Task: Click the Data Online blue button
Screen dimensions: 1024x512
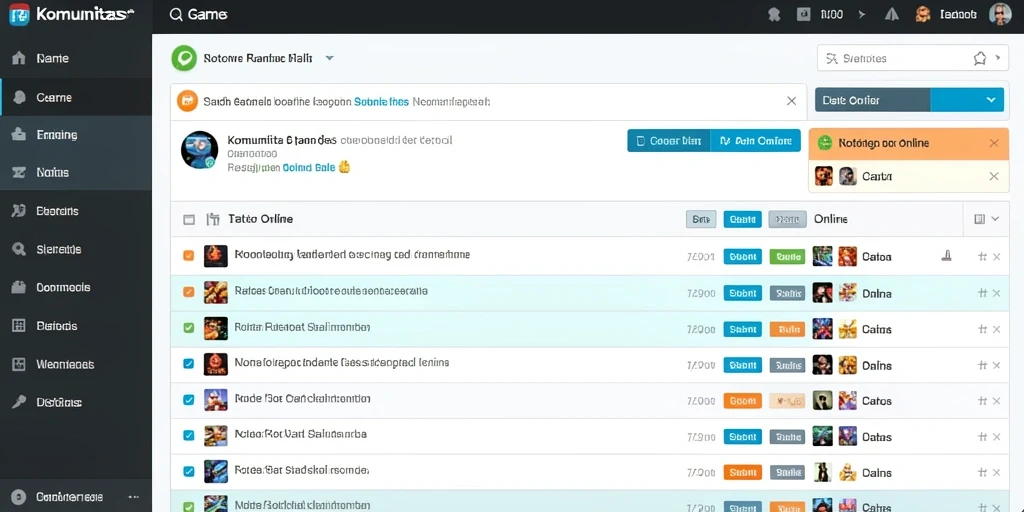Action: 756,140
